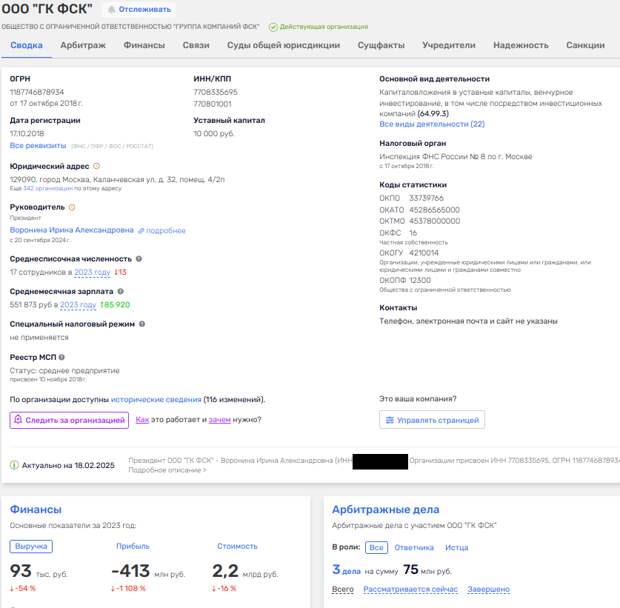Click the info icon beside Юридический адрес
The height and width of the screenshot is (608, 620).
(96, 166)
